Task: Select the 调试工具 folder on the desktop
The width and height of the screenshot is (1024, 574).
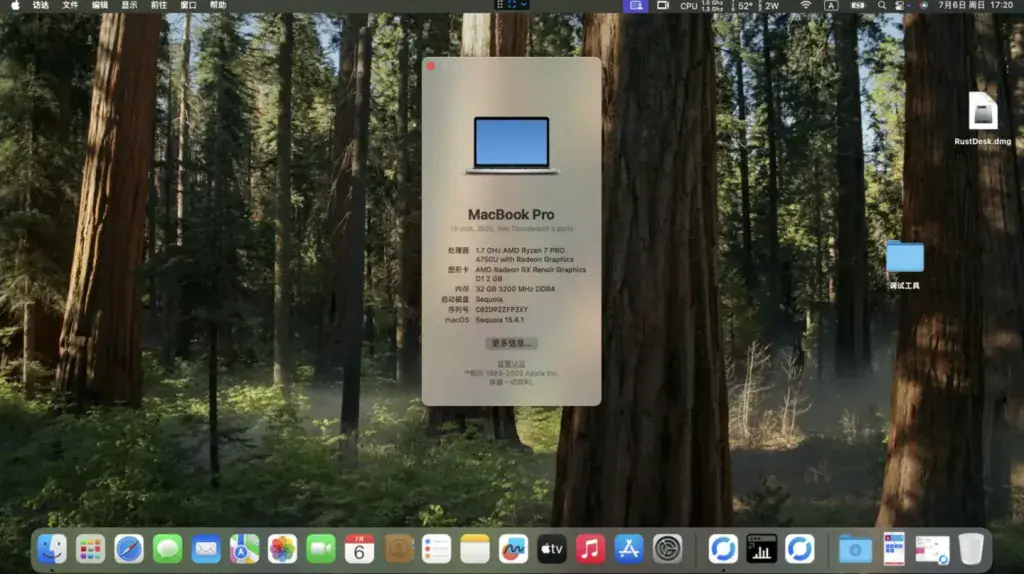Action: click(904, 264)
